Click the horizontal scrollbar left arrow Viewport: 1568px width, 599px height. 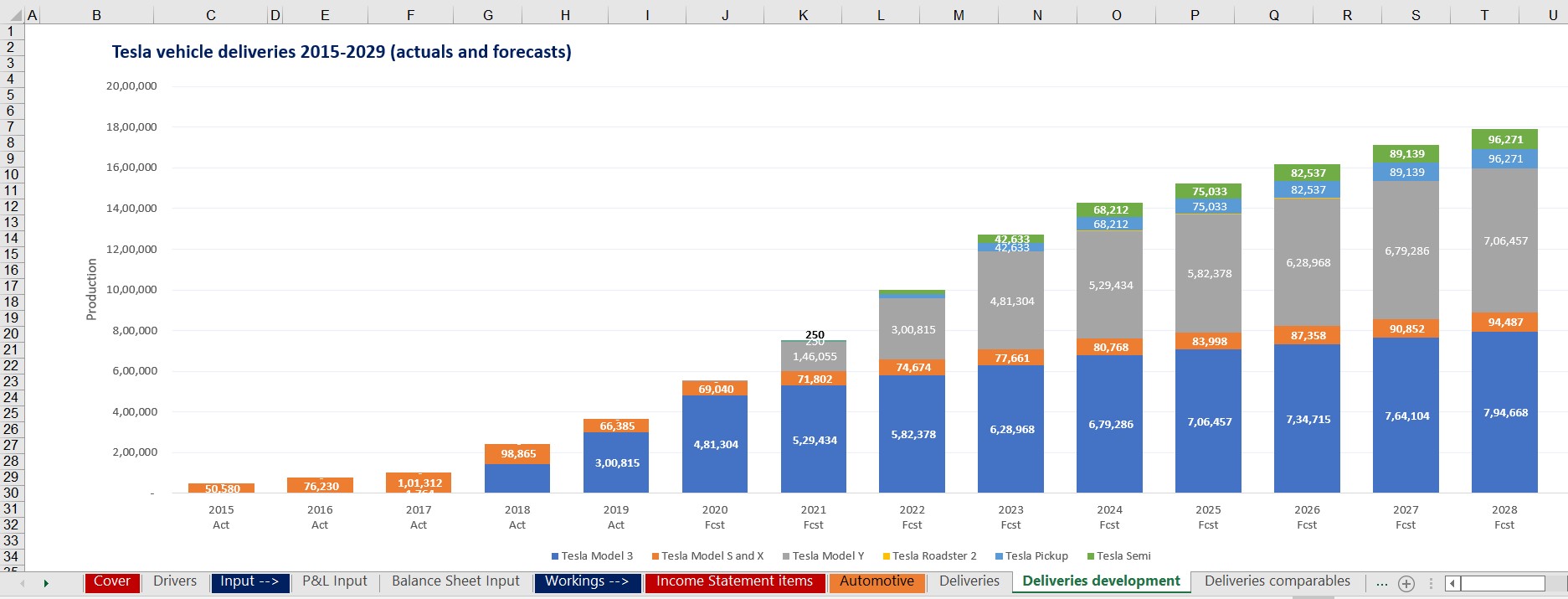1452,583
